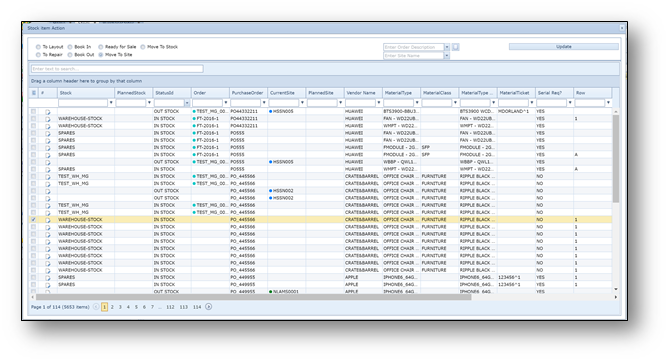This screenshot has width=670, height=363.
Task: Click the horizontal scrollbar thumb of grid
Action: 253,297
